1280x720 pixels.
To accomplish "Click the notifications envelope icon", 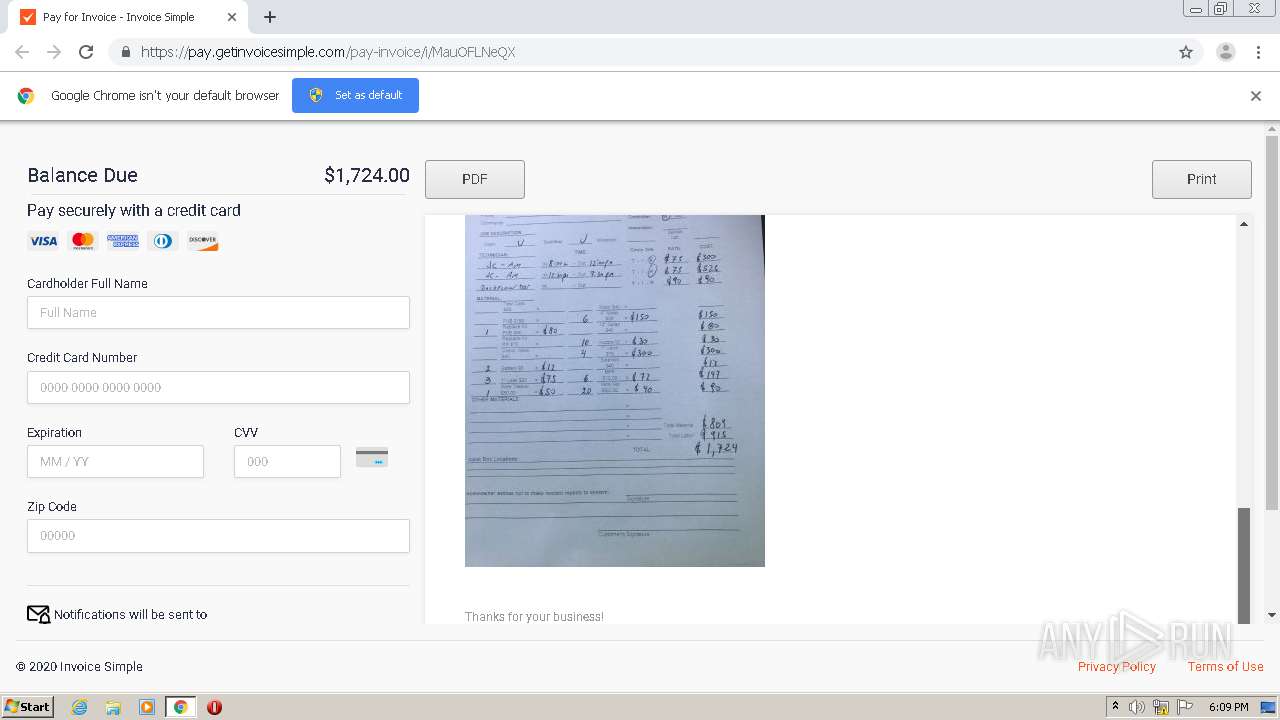I will tap(38, 614).
